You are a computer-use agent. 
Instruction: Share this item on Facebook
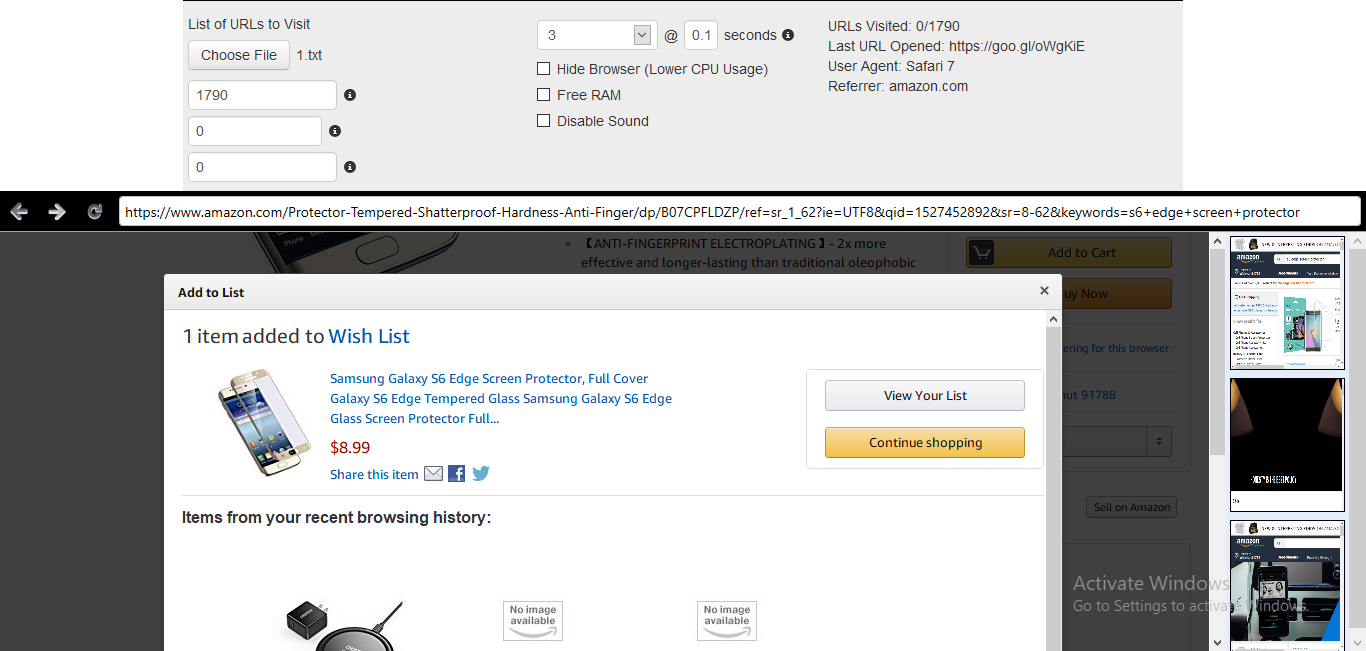pyautogui.click(x=456, y=474)
